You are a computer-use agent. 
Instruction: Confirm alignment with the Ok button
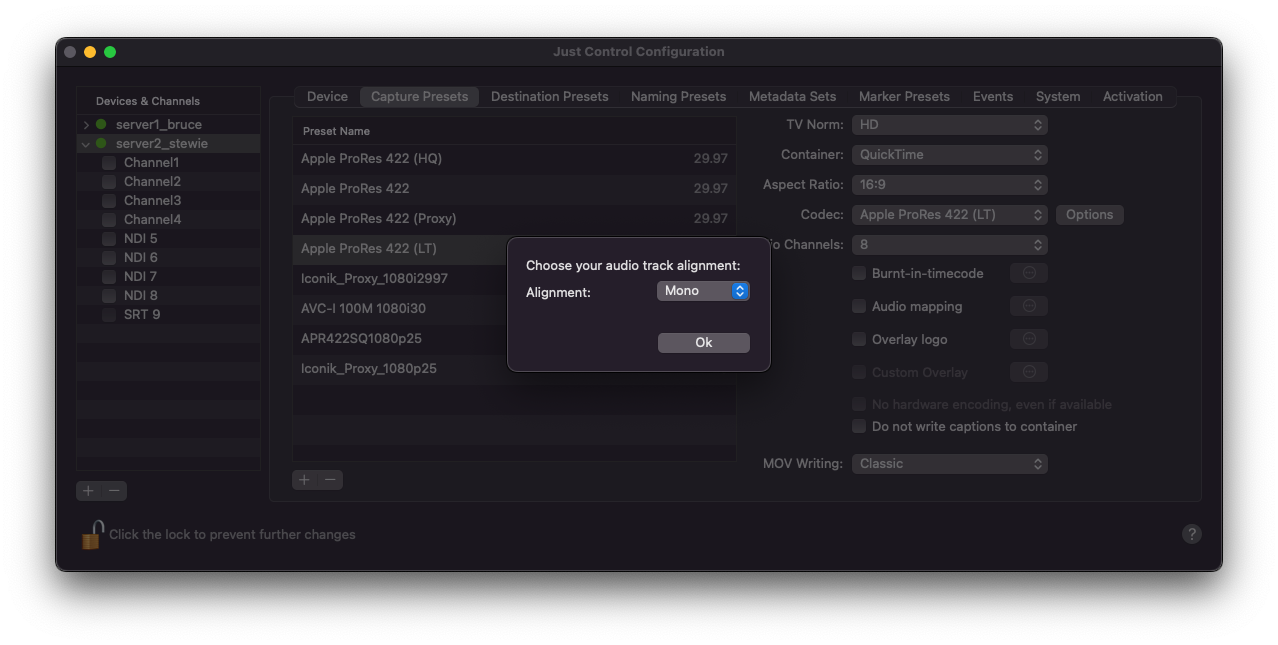(x=703, y=343)
